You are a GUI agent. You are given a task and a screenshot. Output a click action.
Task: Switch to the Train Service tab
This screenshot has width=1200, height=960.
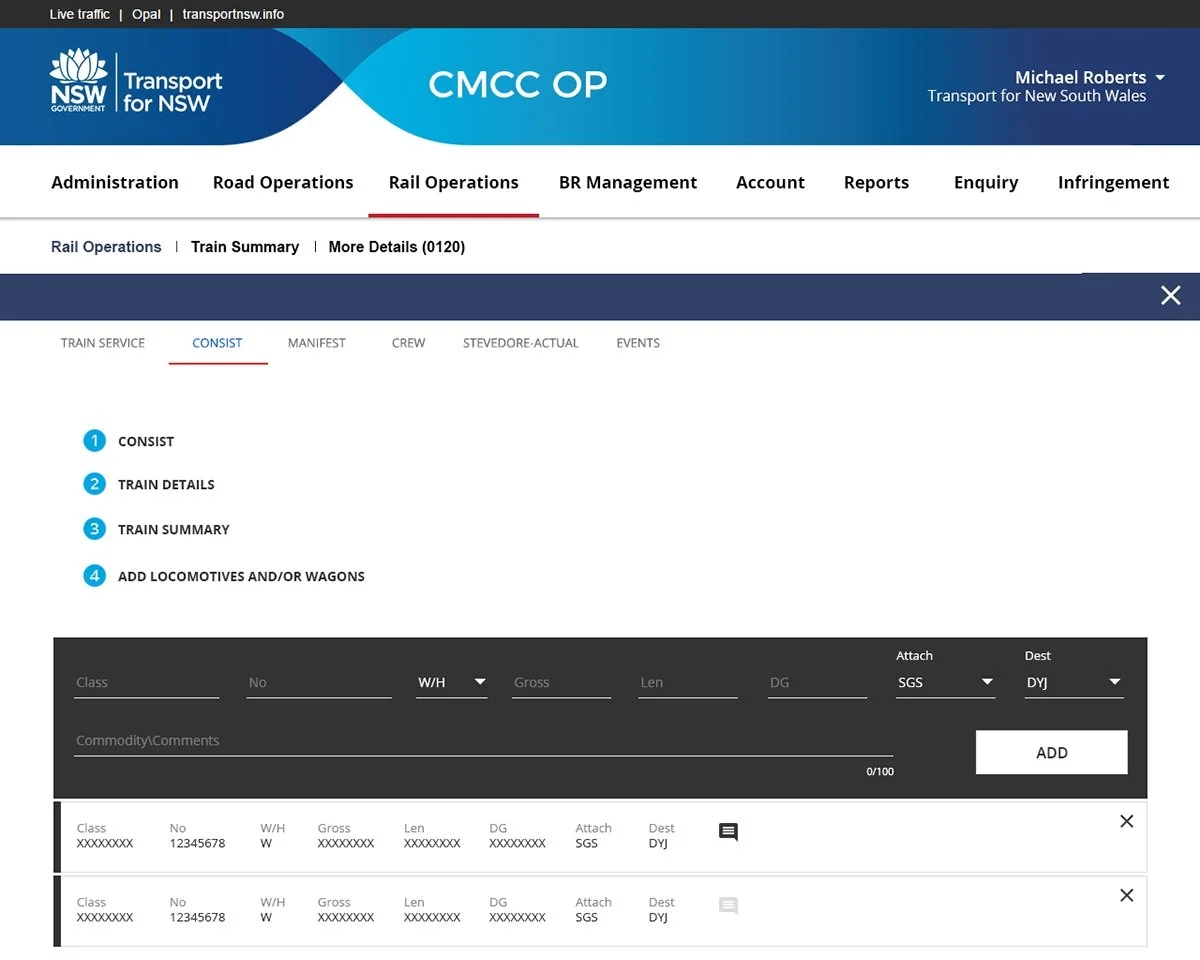click(x=103, y=343)
